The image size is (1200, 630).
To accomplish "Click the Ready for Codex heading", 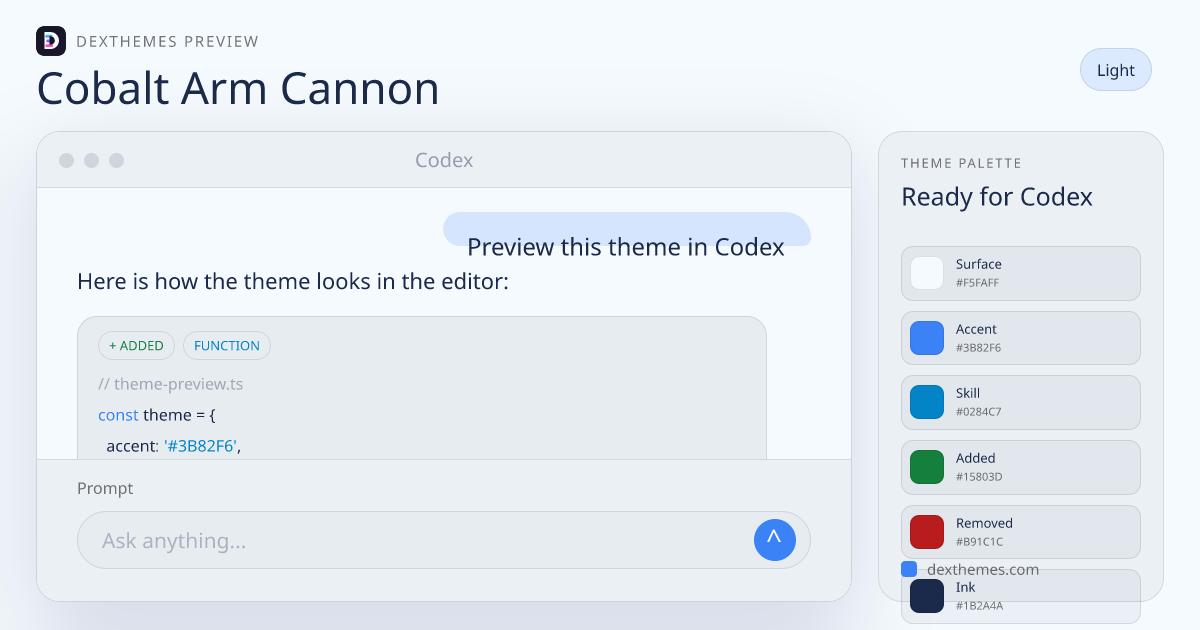I will [997, 197].
